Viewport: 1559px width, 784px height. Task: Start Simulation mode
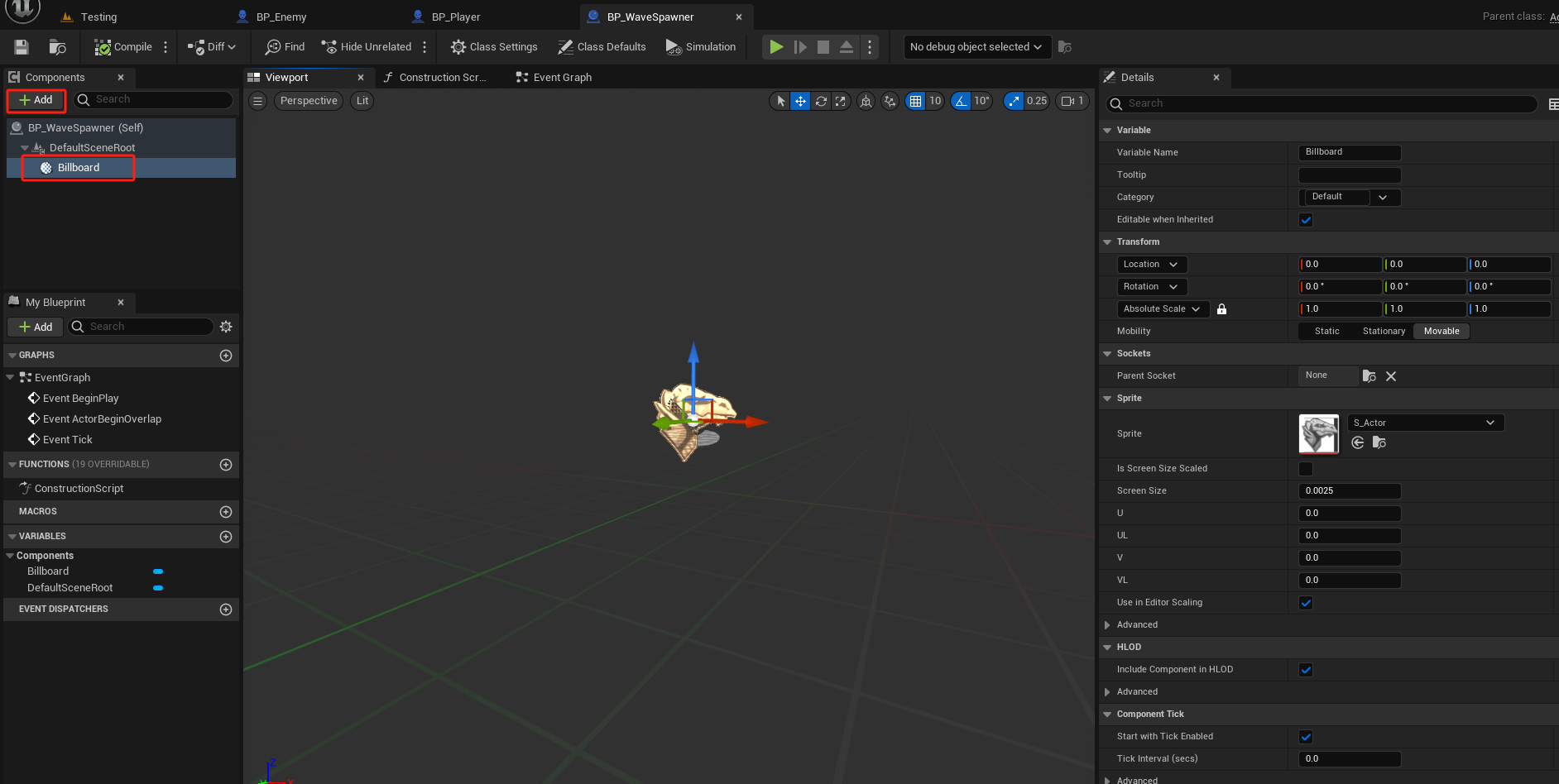(701, 47)
